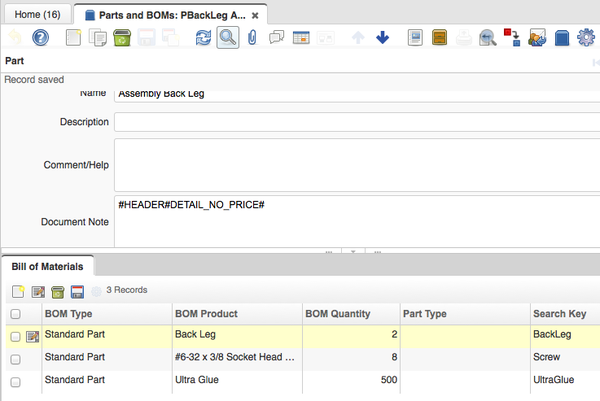Switch to the Home (16) tab

[x=34, y=13]
